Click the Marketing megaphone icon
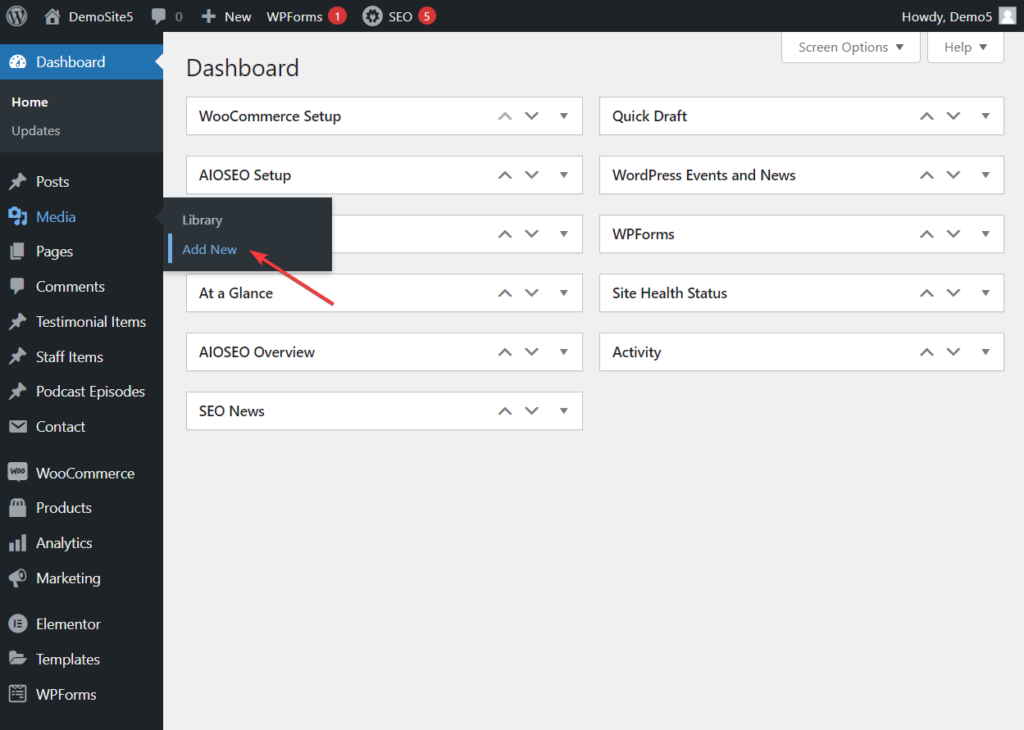The image size is (1024, 730). [x=17, y=578]
